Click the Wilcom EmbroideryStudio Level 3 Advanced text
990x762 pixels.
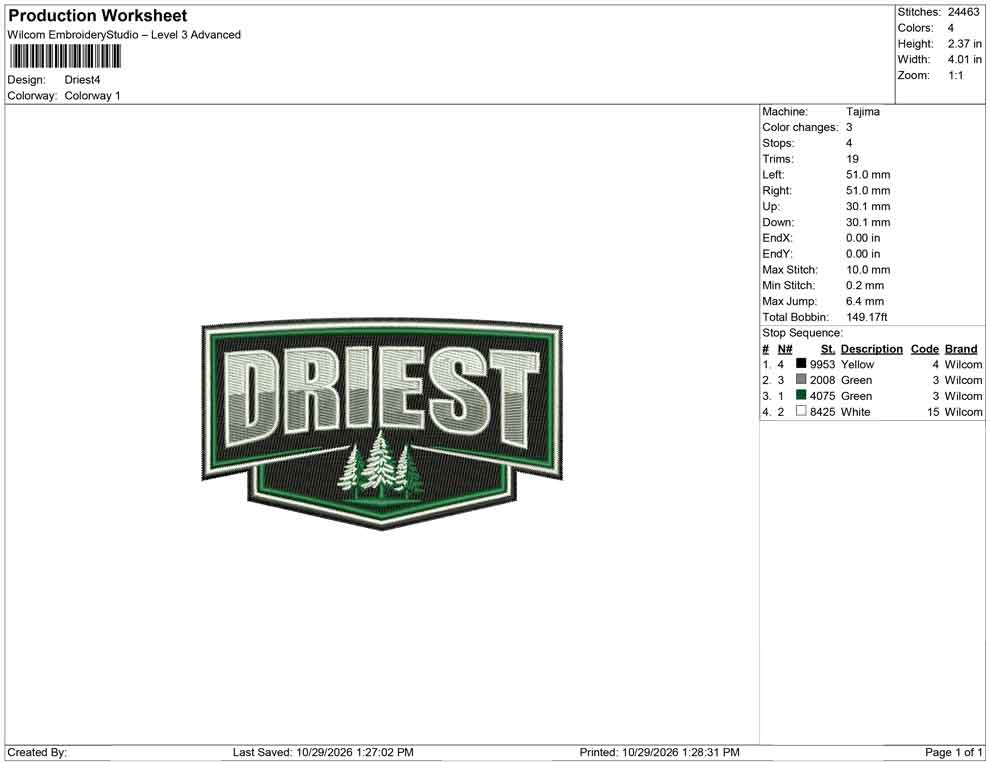pos(124,35)
